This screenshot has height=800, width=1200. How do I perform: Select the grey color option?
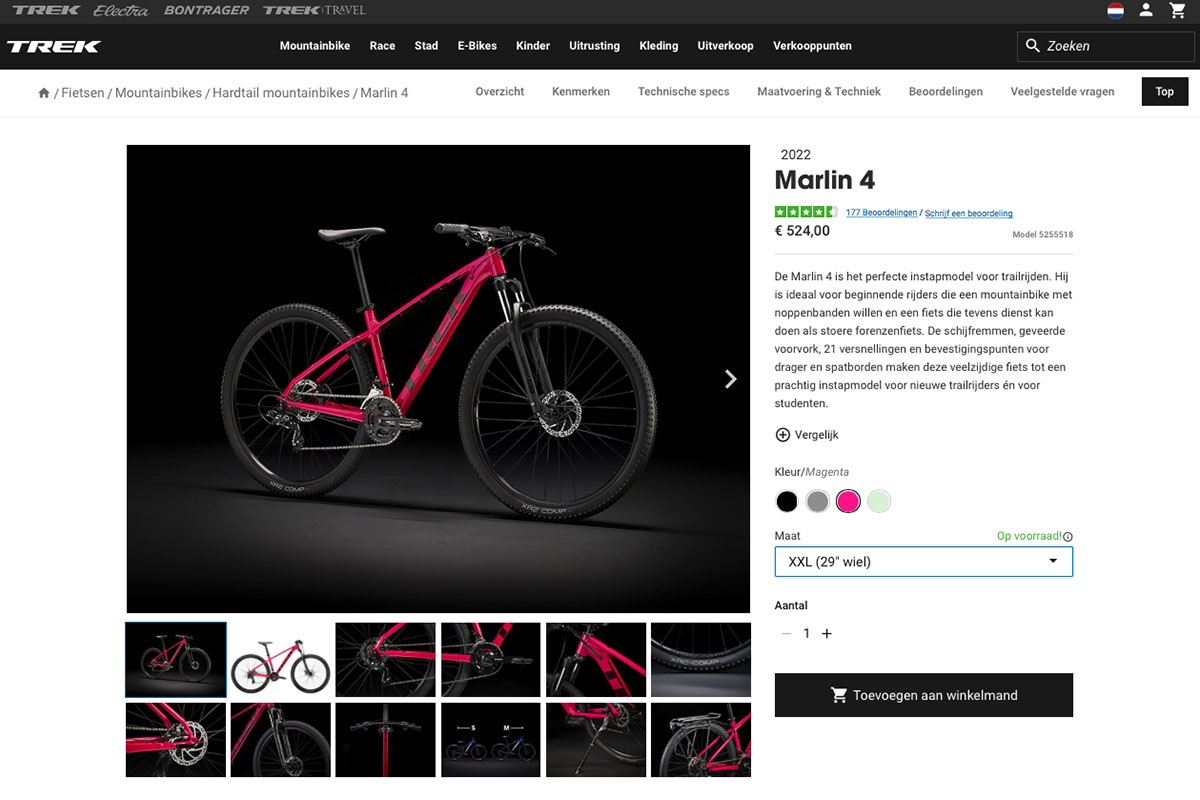click(x=817, y=501)
